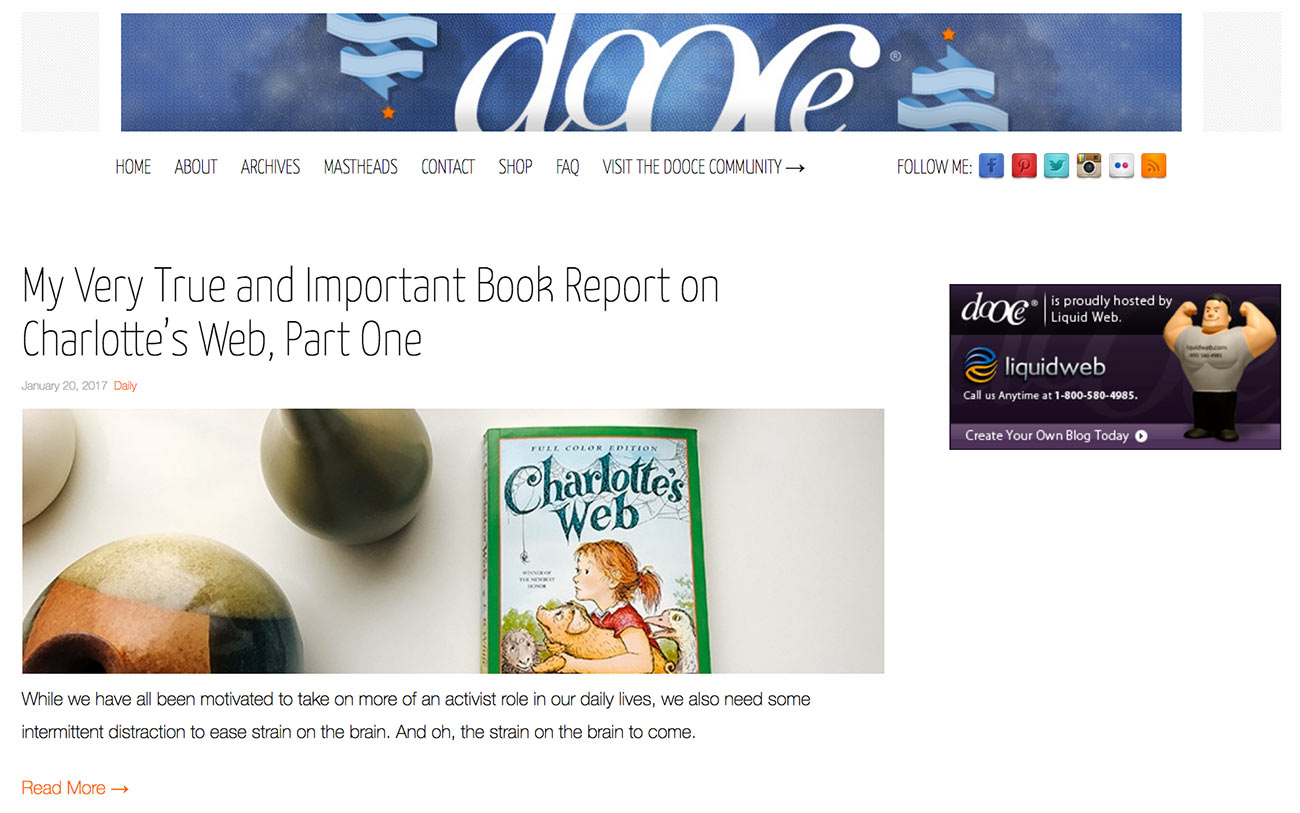
Task: Go to the HOME menu item
Action: click(x=133, y=167)
